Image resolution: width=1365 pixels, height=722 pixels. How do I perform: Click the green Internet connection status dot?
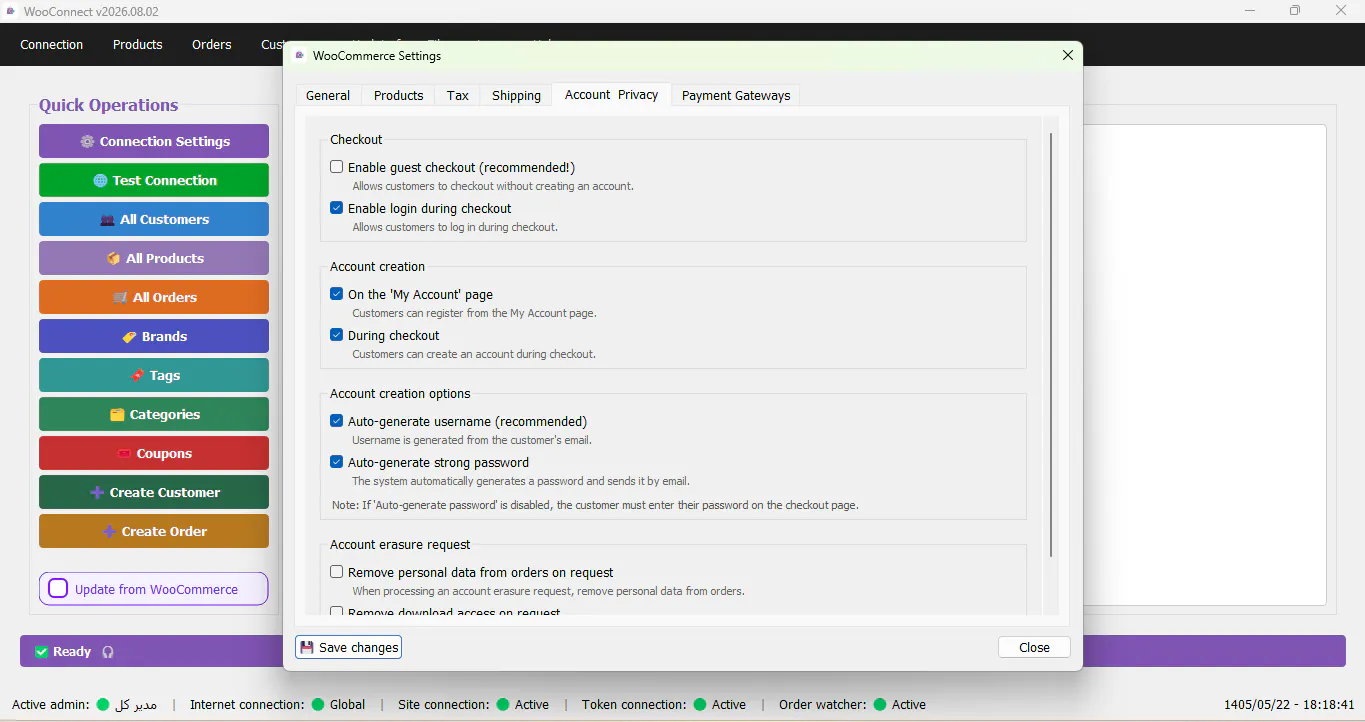coord(317,704)
